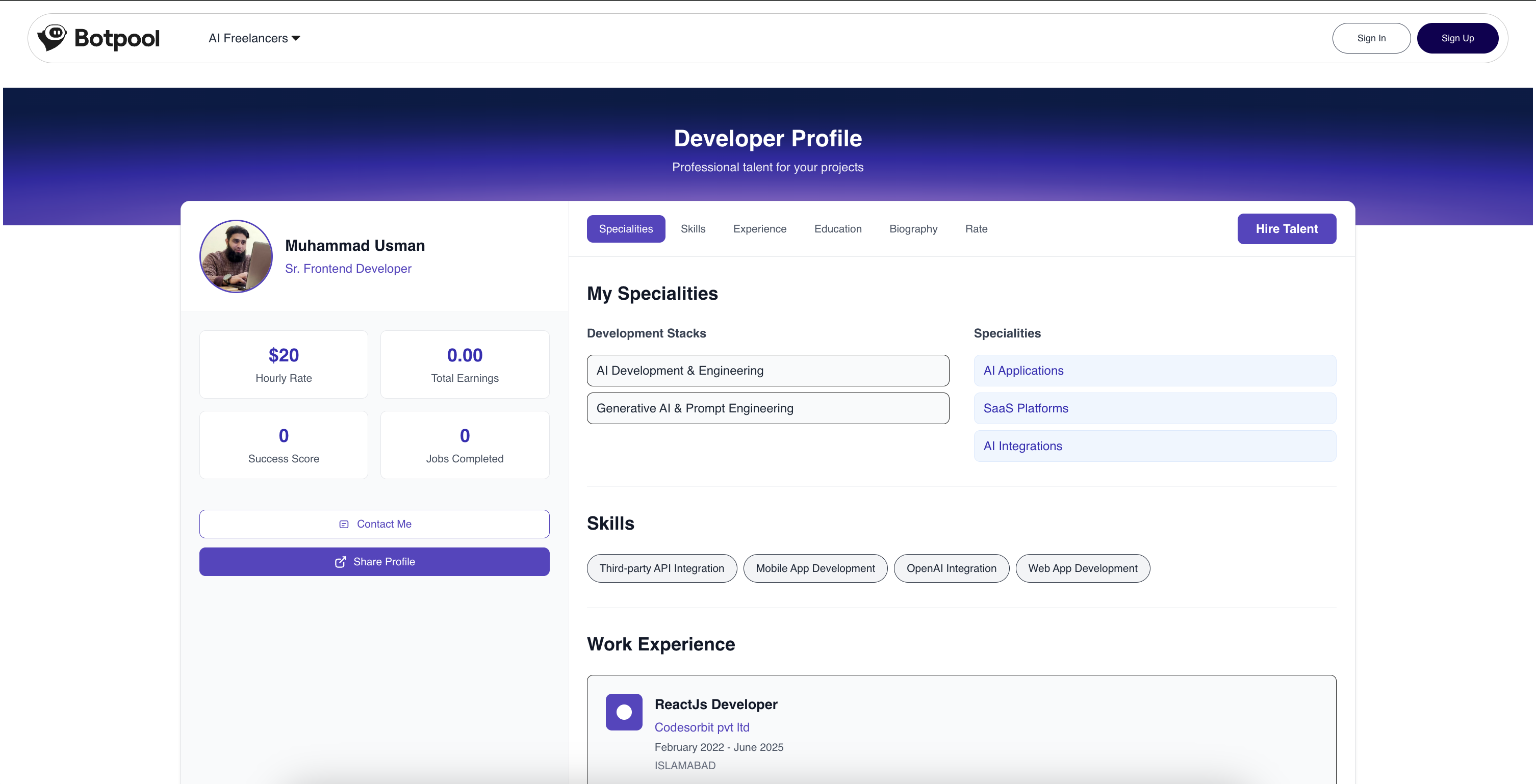Select the Specialities tab
Screen dimensions: 1536x784
coord(626,229)
